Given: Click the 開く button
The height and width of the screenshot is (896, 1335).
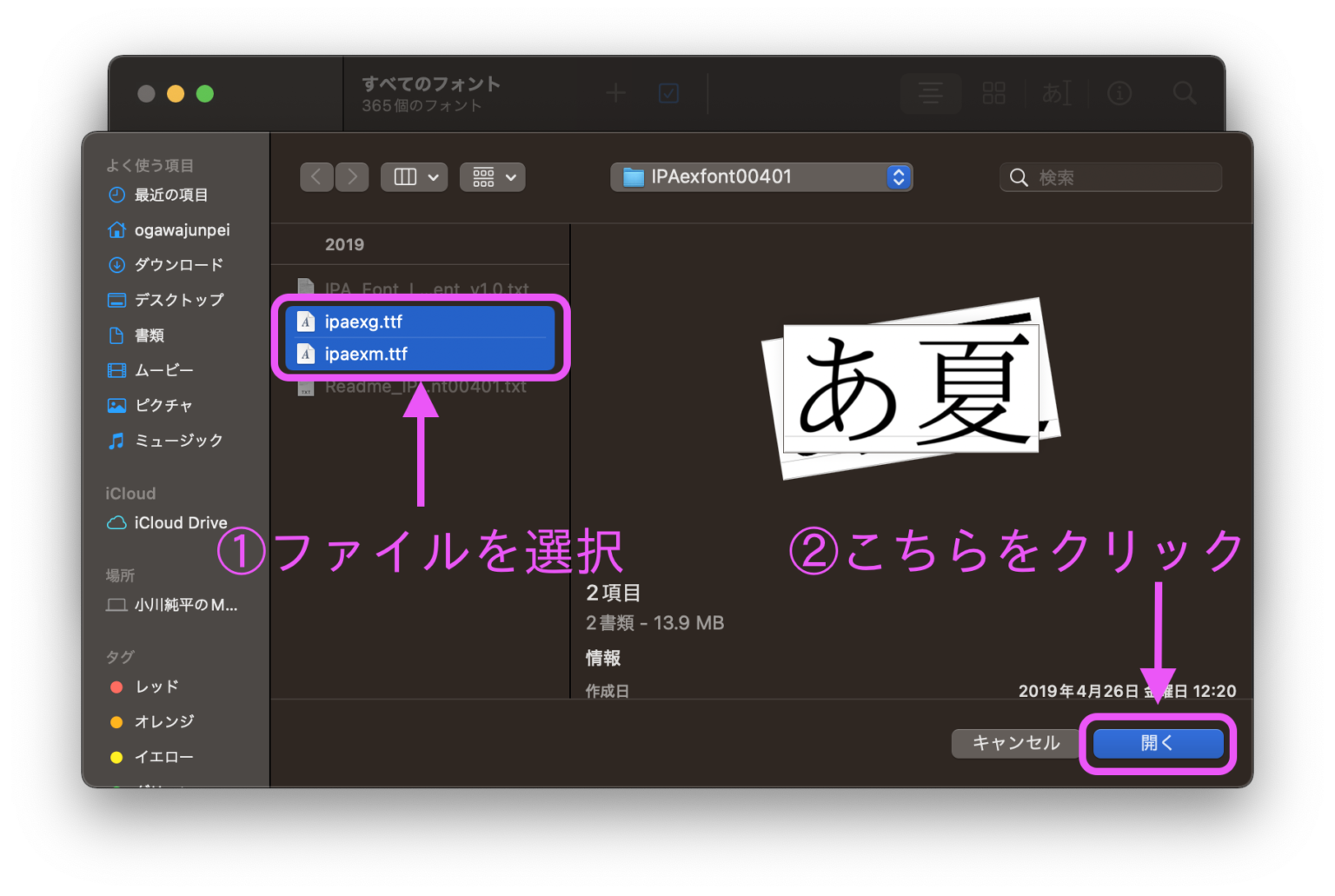Looking at the screenshot, I should tap(1157, 743).
